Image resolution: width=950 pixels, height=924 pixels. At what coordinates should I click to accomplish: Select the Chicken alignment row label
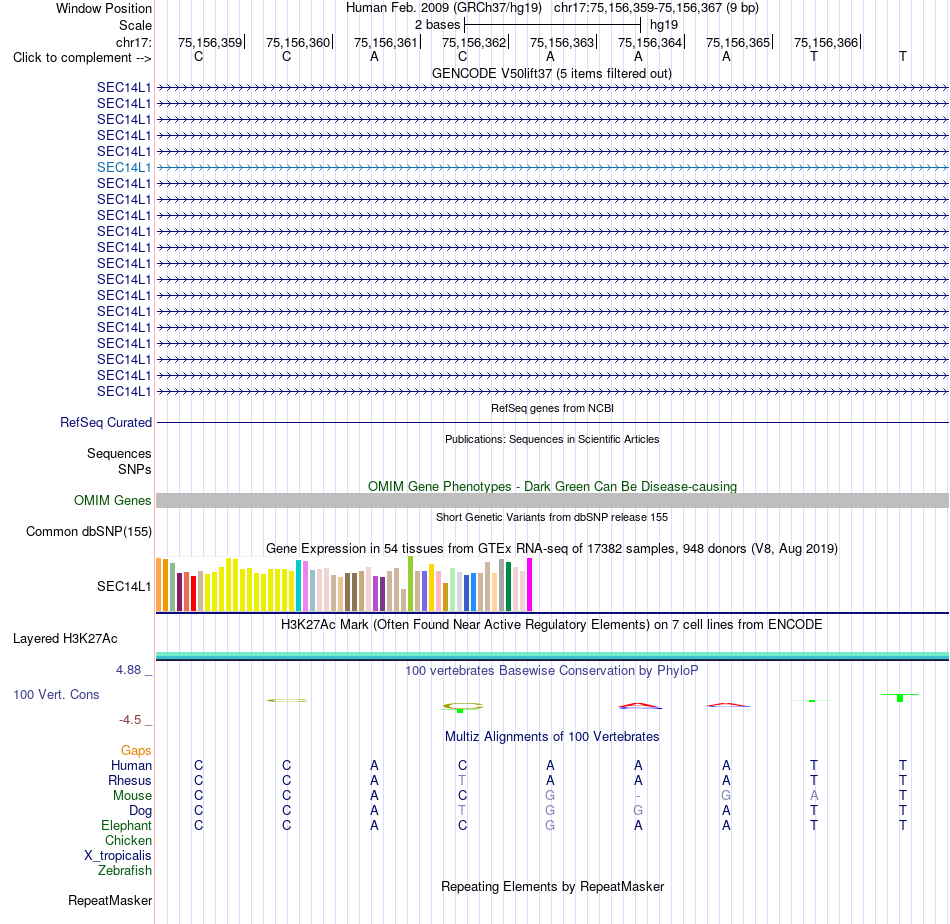[128, 840]
